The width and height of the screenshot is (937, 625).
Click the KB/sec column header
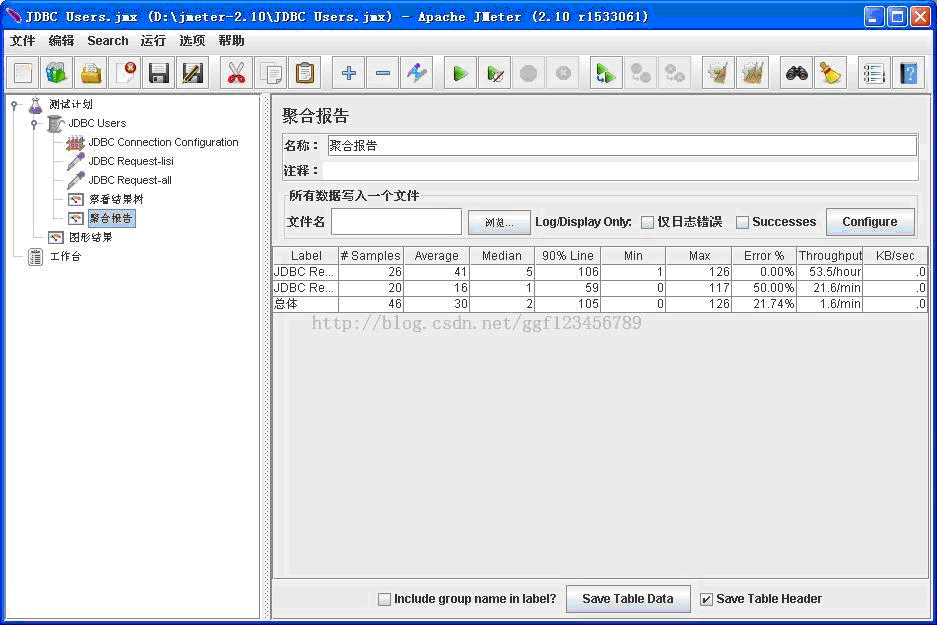[895, 256]
